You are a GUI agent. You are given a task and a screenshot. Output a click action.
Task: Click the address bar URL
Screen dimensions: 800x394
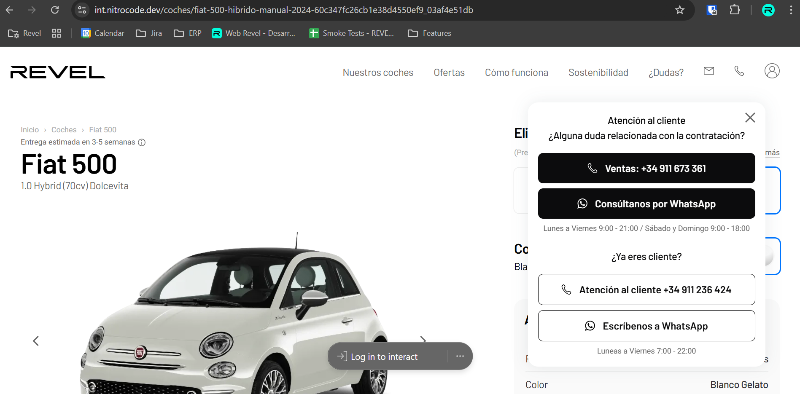(284, 10)
